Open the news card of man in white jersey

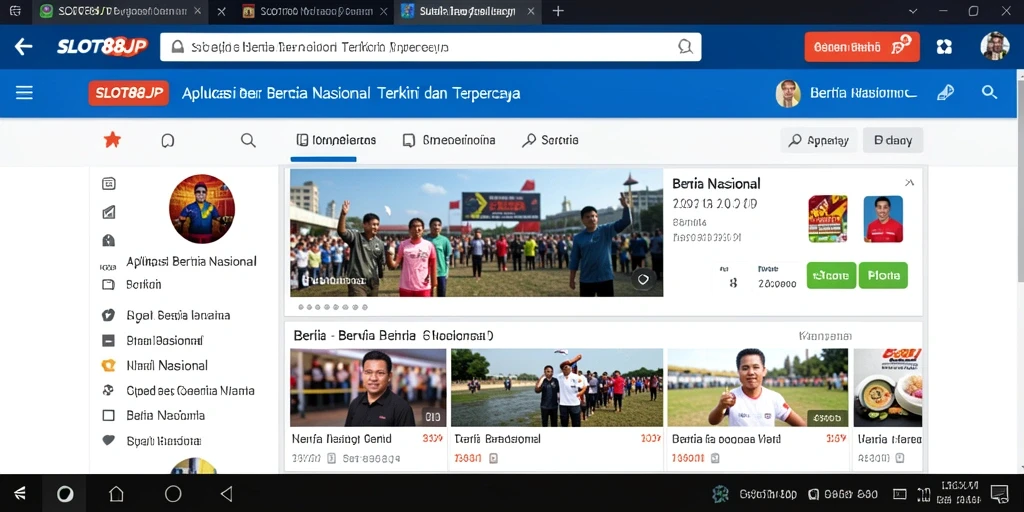point(758,387)
